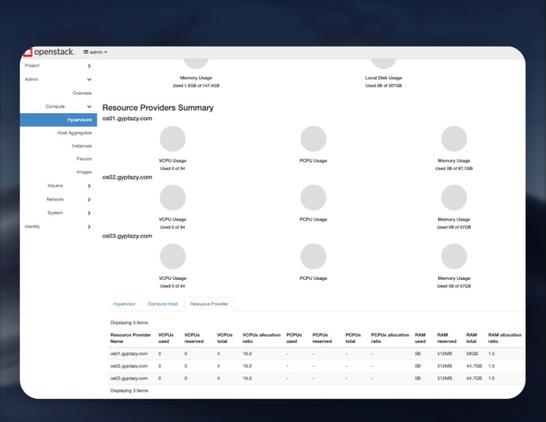Click VCPUs allocation ratio 16.0 in os03 row

coord(247,378)
